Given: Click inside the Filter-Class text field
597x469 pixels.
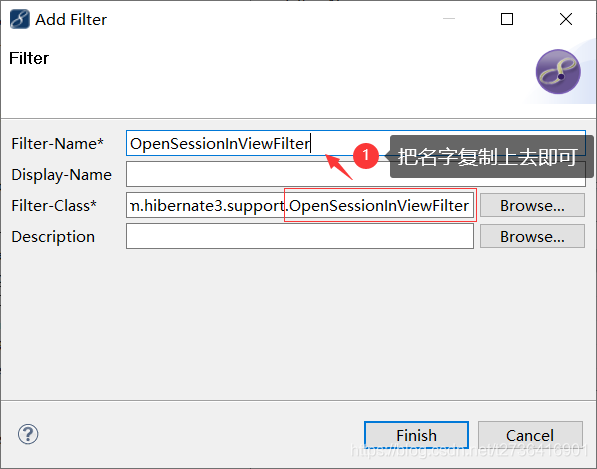Looking at the screenshot, I should point(300,205).
